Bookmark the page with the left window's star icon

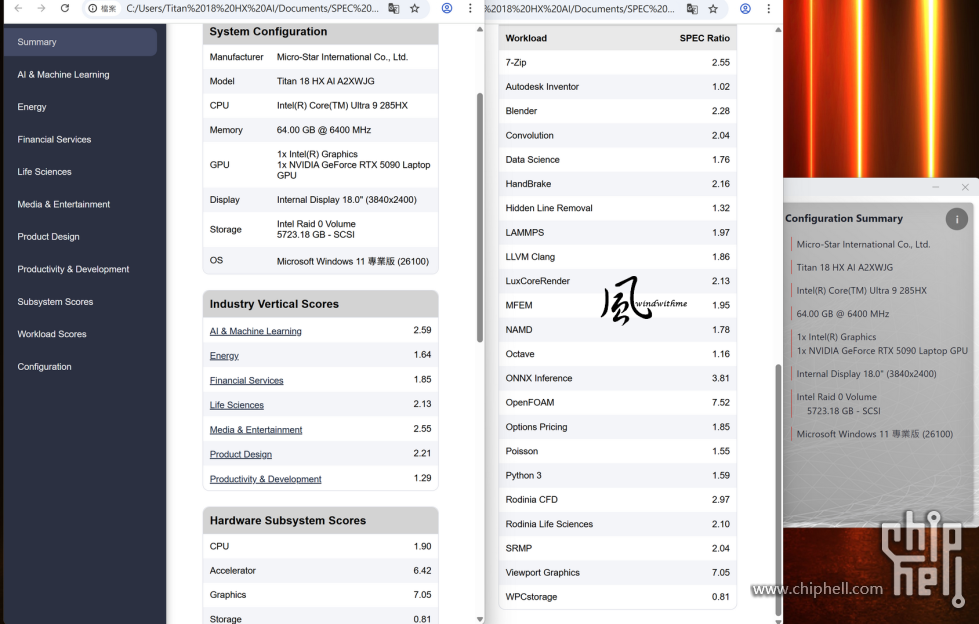[x=415, y=9]
